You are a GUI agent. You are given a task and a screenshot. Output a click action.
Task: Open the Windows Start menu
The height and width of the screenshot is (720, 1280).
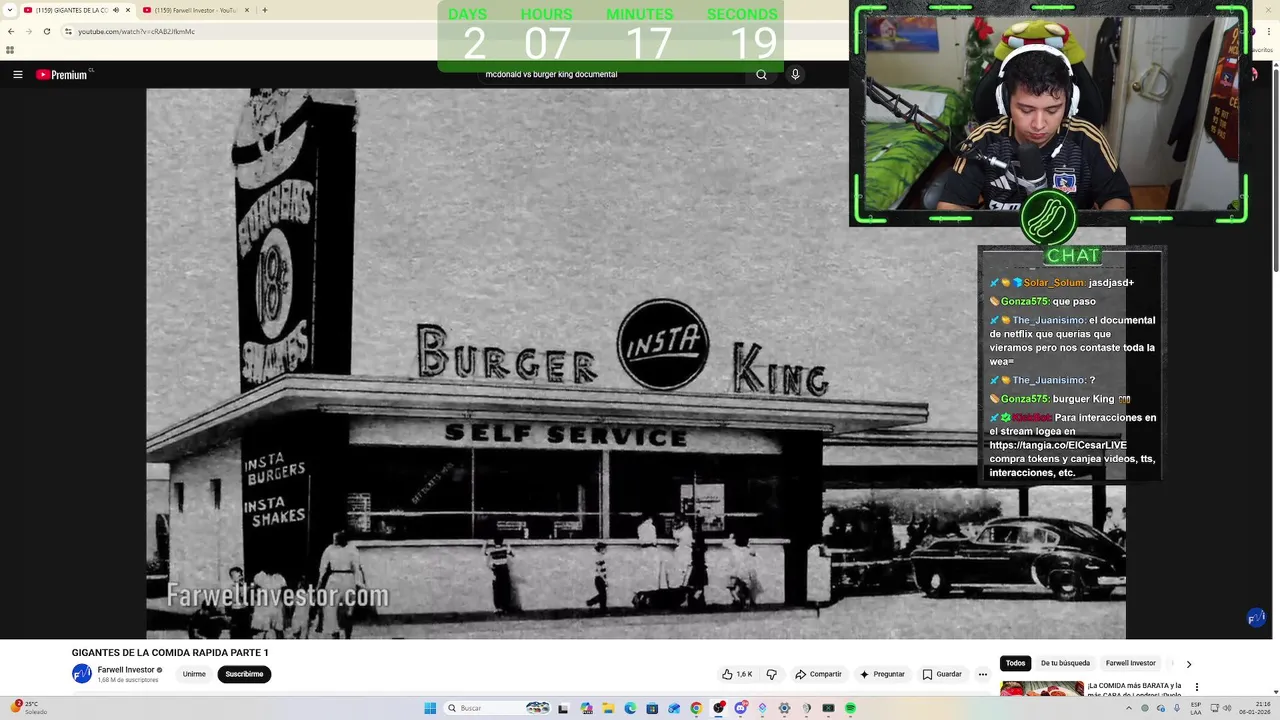(x=430, y=708)
